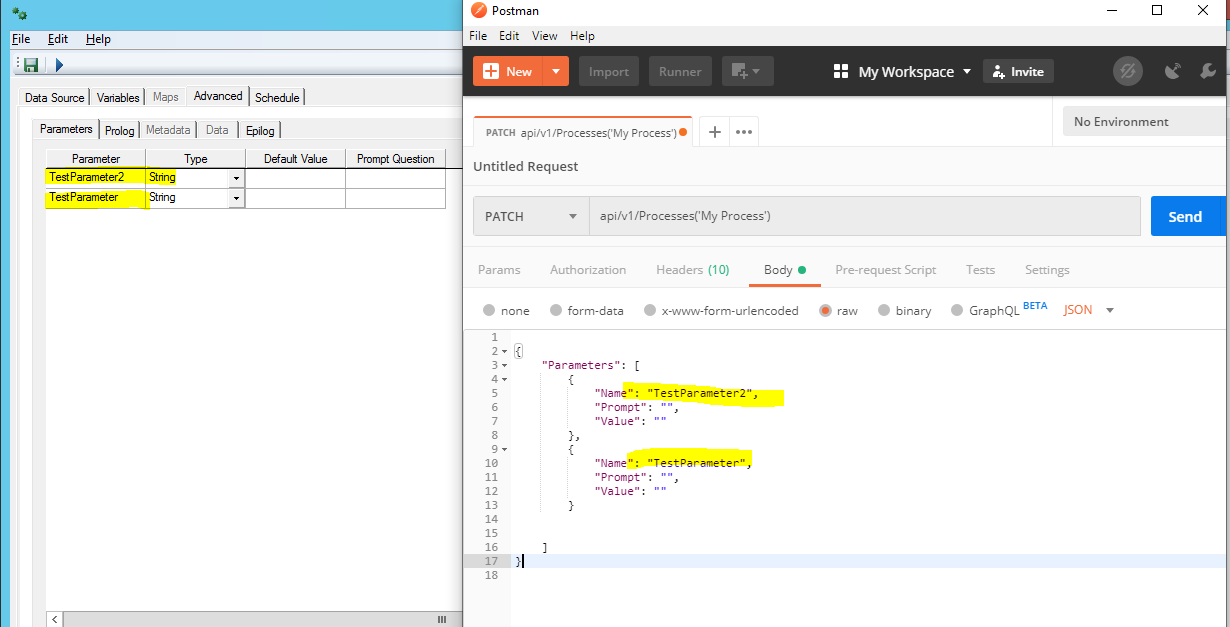Image resolution: width=1230 pixels, height=627 pixels.
Task: Open Postman's Help menu
Action: (x=582, y=36)
